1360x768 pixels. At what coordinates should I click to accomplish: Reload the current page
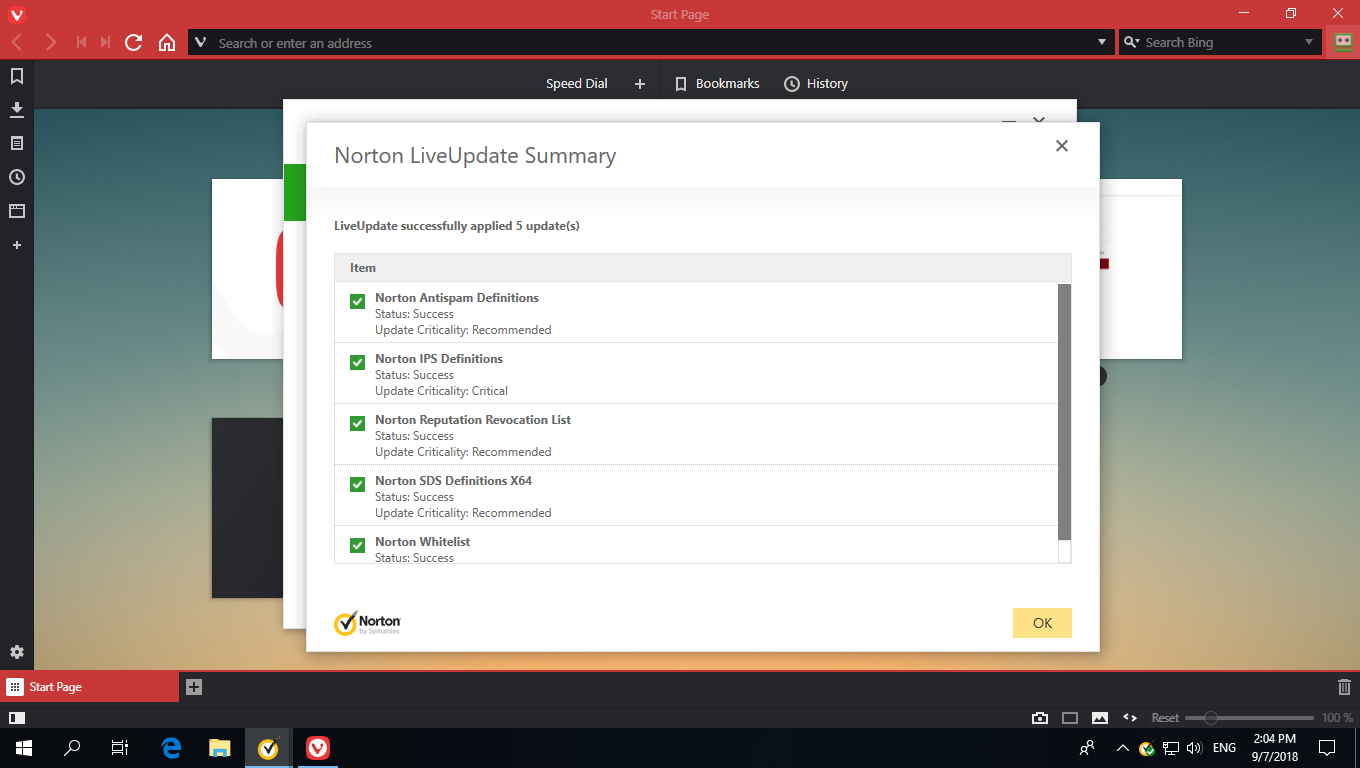(134, 43)
